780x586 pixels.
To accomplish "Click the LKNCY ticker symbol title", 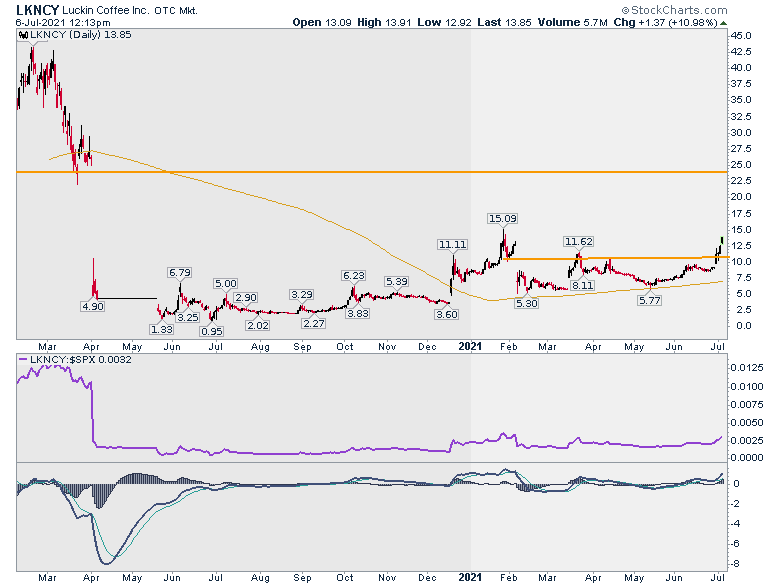I will pos(38,10).
